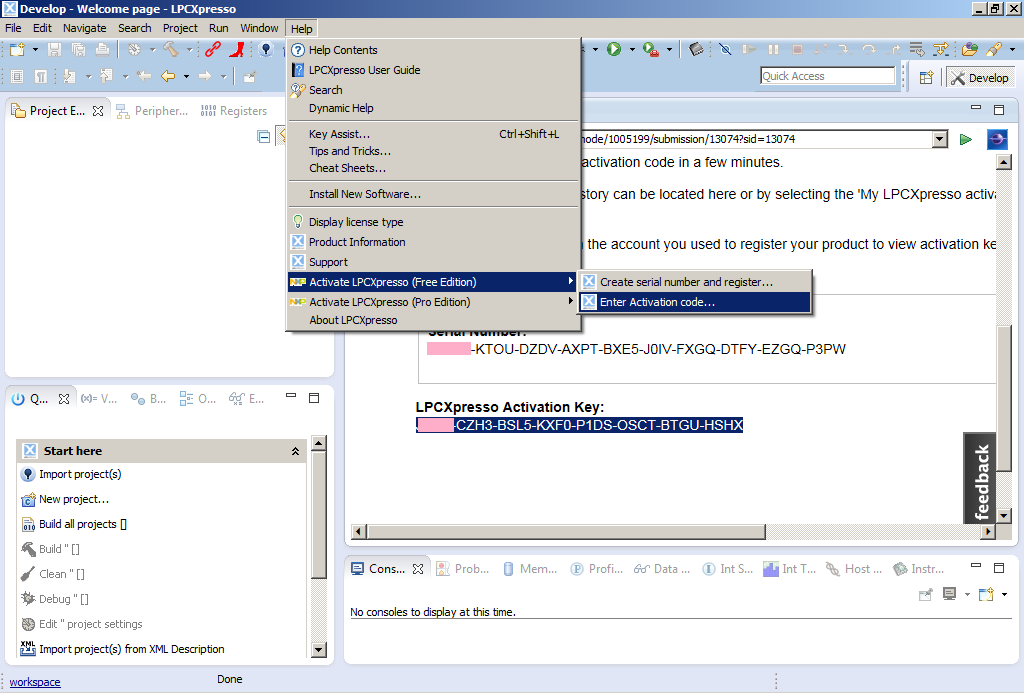Click the Print toolbar icon

pyautogui.click(x=103, y=50)
